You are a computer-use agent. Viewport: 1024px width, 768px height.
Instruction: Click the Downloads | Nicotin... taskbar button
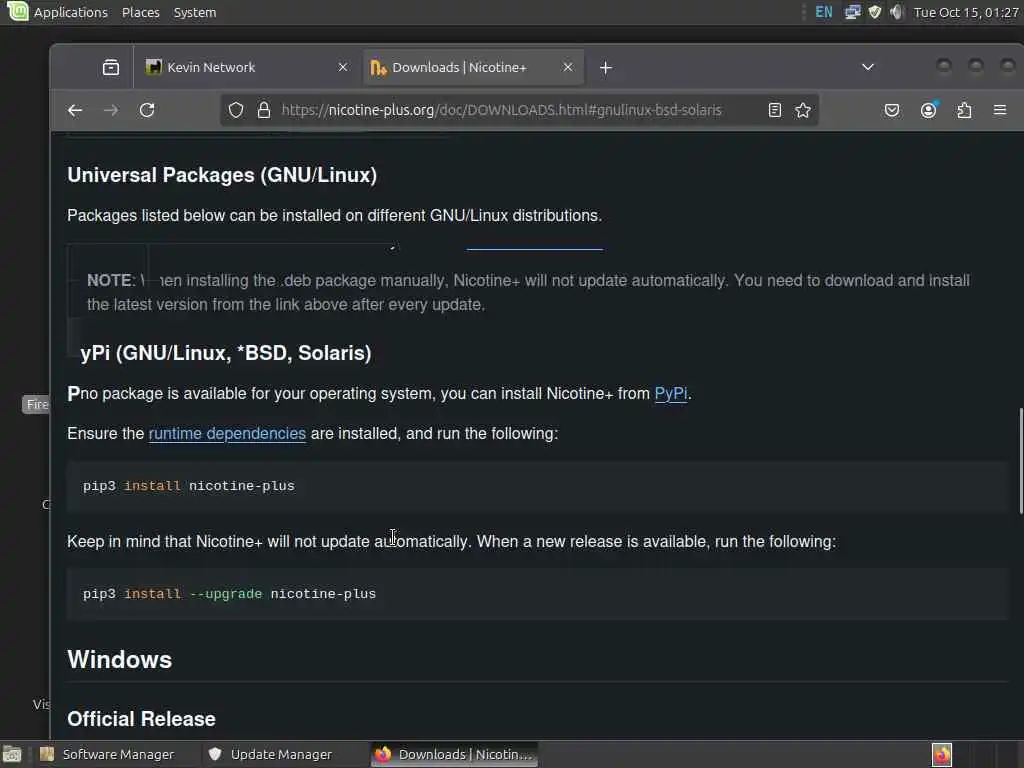(x=455, y=754)
